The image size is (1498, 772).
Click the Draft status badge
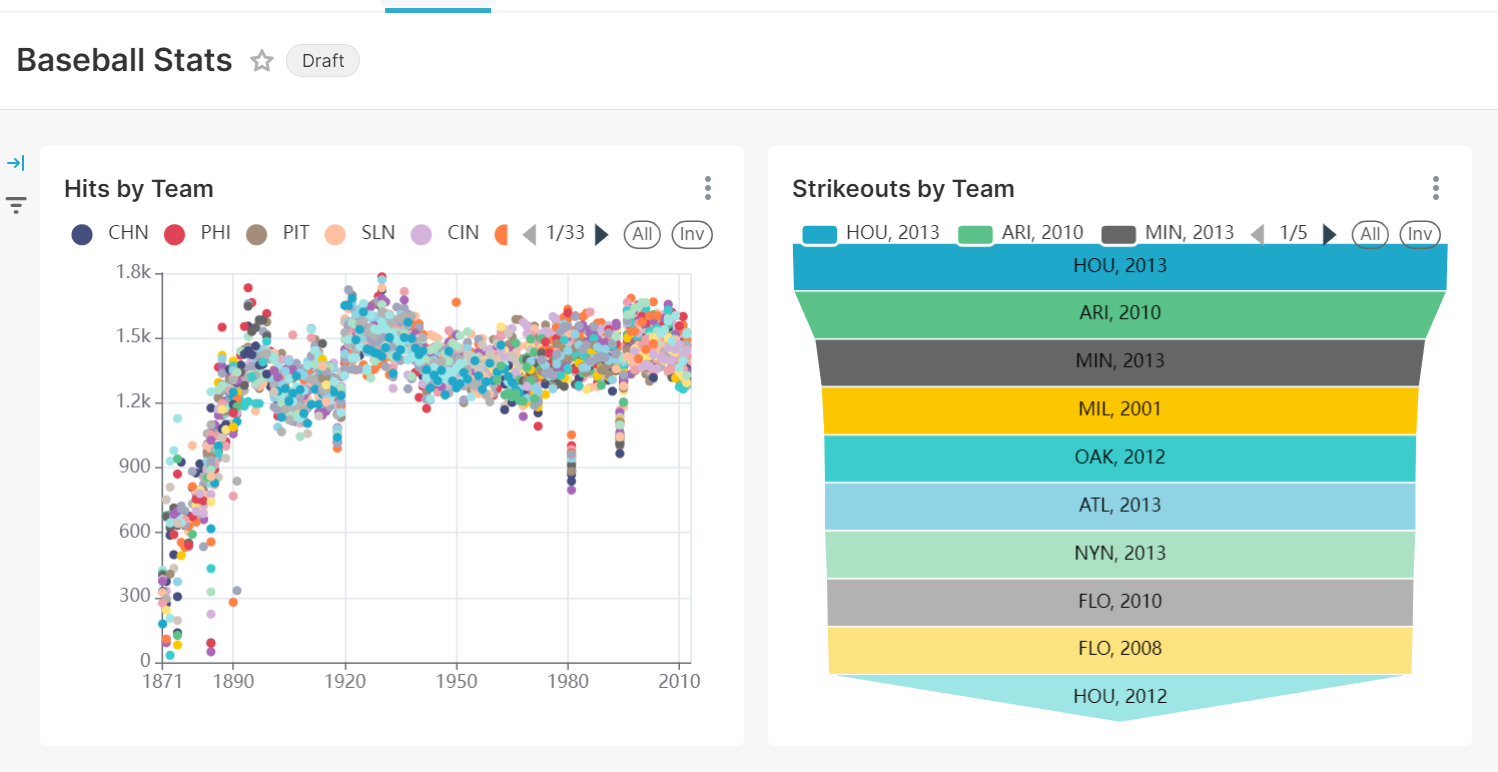[322, 61]
